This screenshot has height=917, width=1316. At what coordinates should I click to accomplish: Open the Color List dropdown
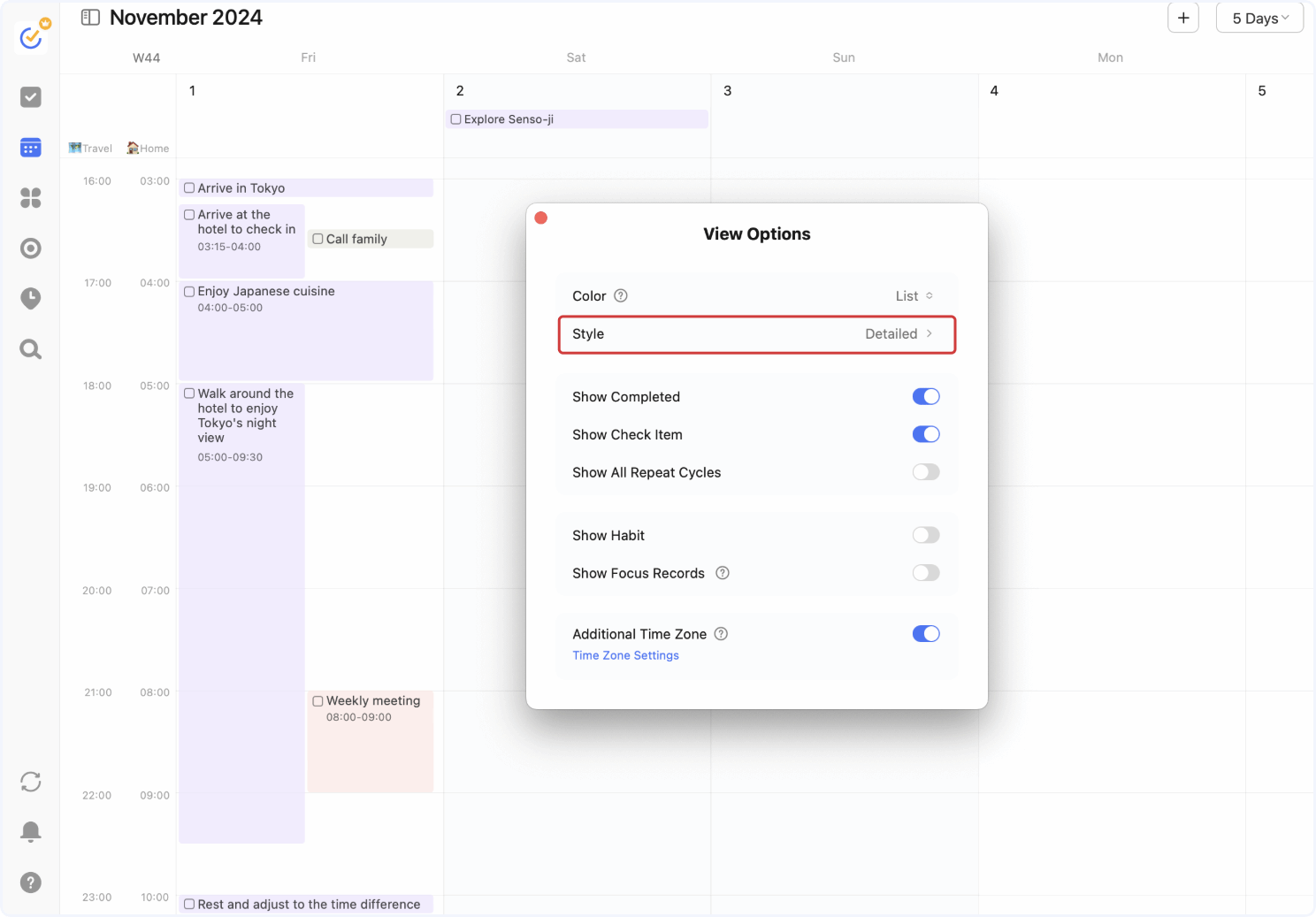point(914,296)
